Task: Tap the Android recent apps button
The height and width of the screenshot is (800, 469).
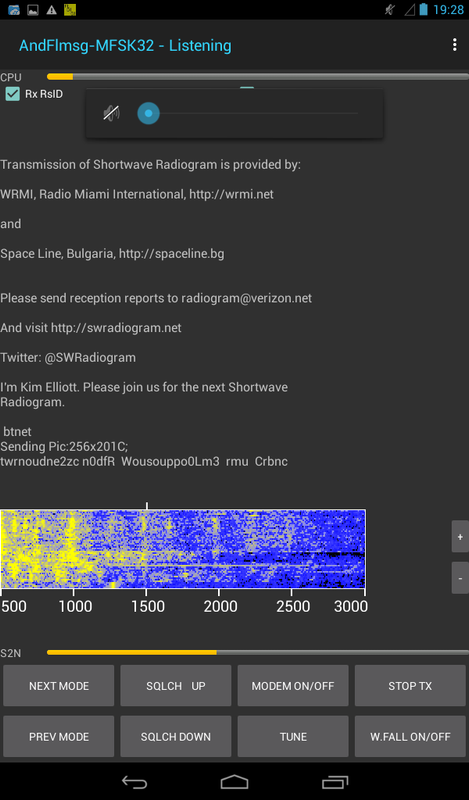Action: [x=335, y=782]
